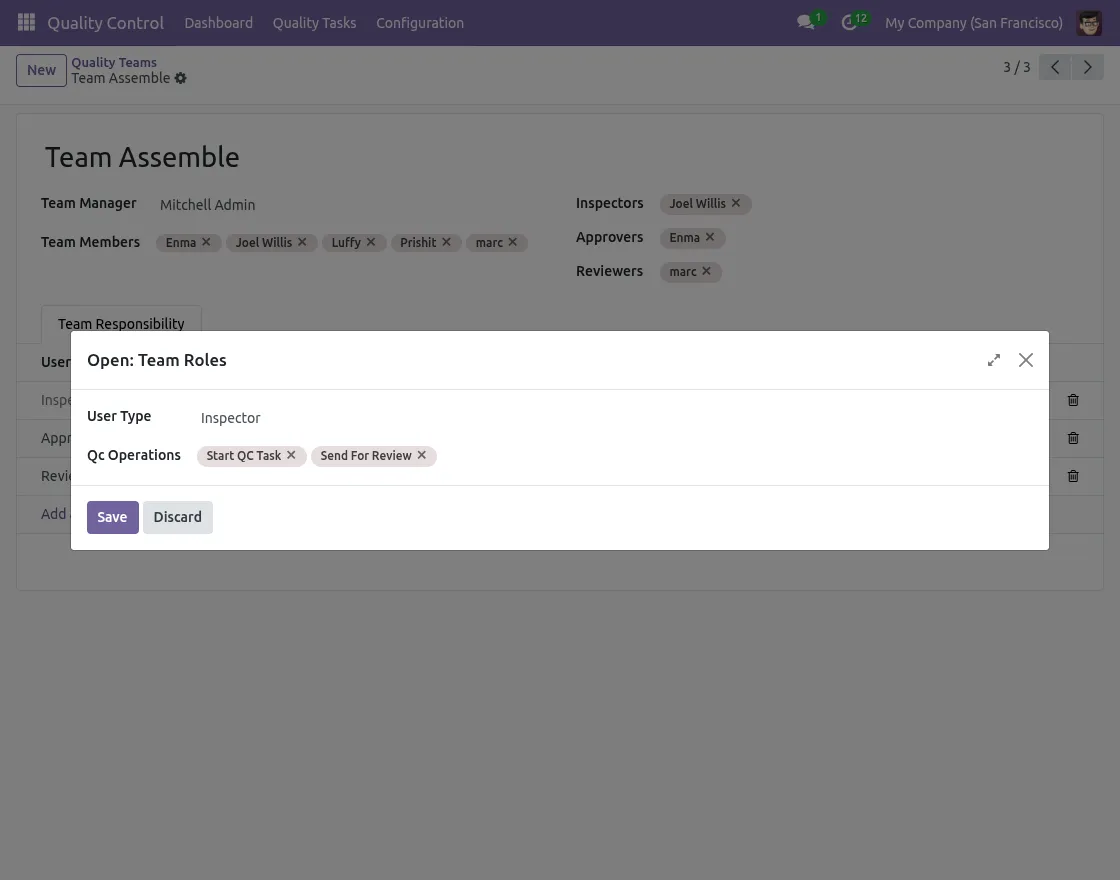Image resolution: width=1120 pixels, height=880 pixels.
Task: Delete the Inspector row with trash icon
Action: point(1073,400)
